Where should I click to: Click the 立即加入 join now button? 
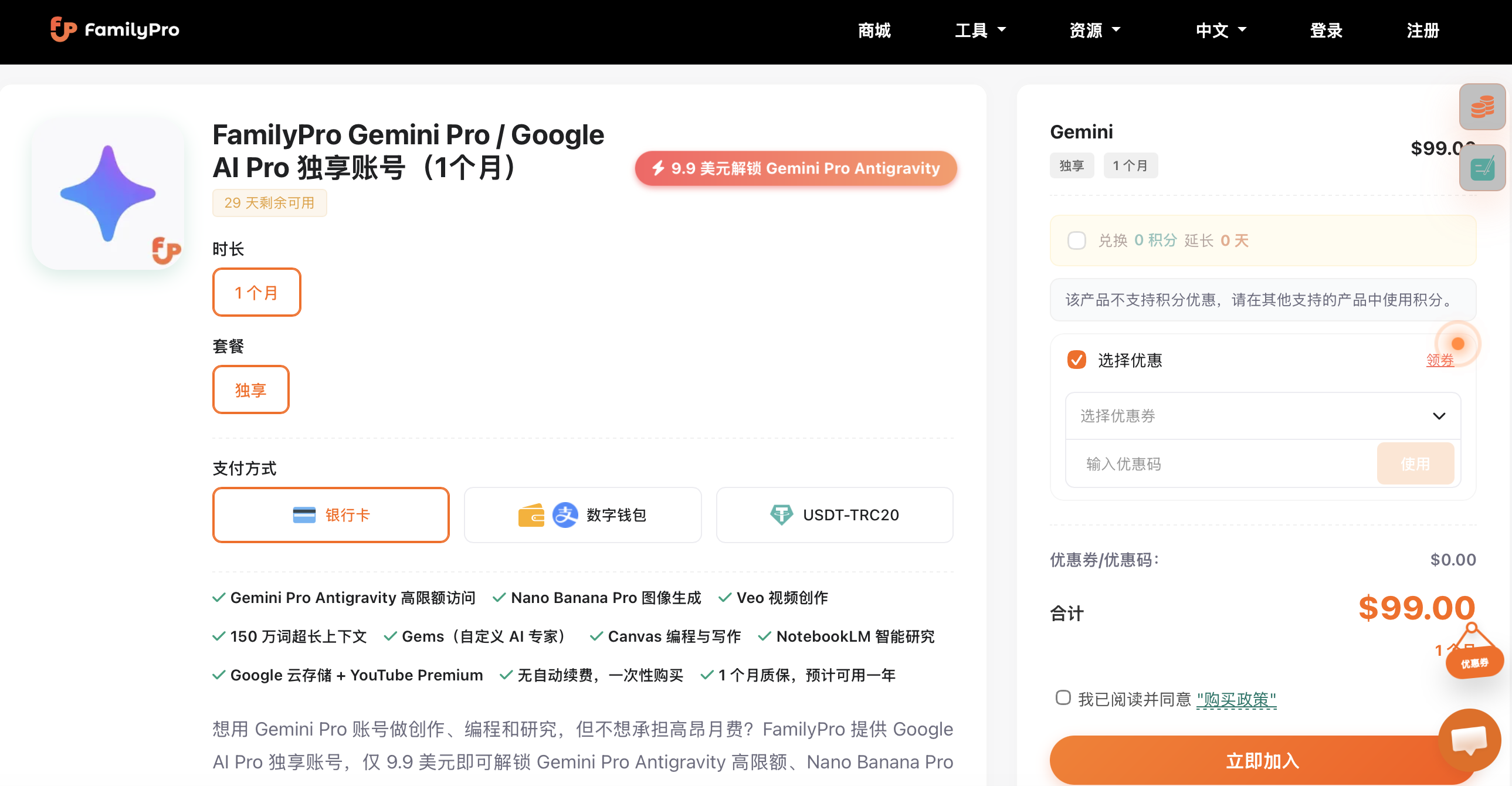click(1263, 760)
